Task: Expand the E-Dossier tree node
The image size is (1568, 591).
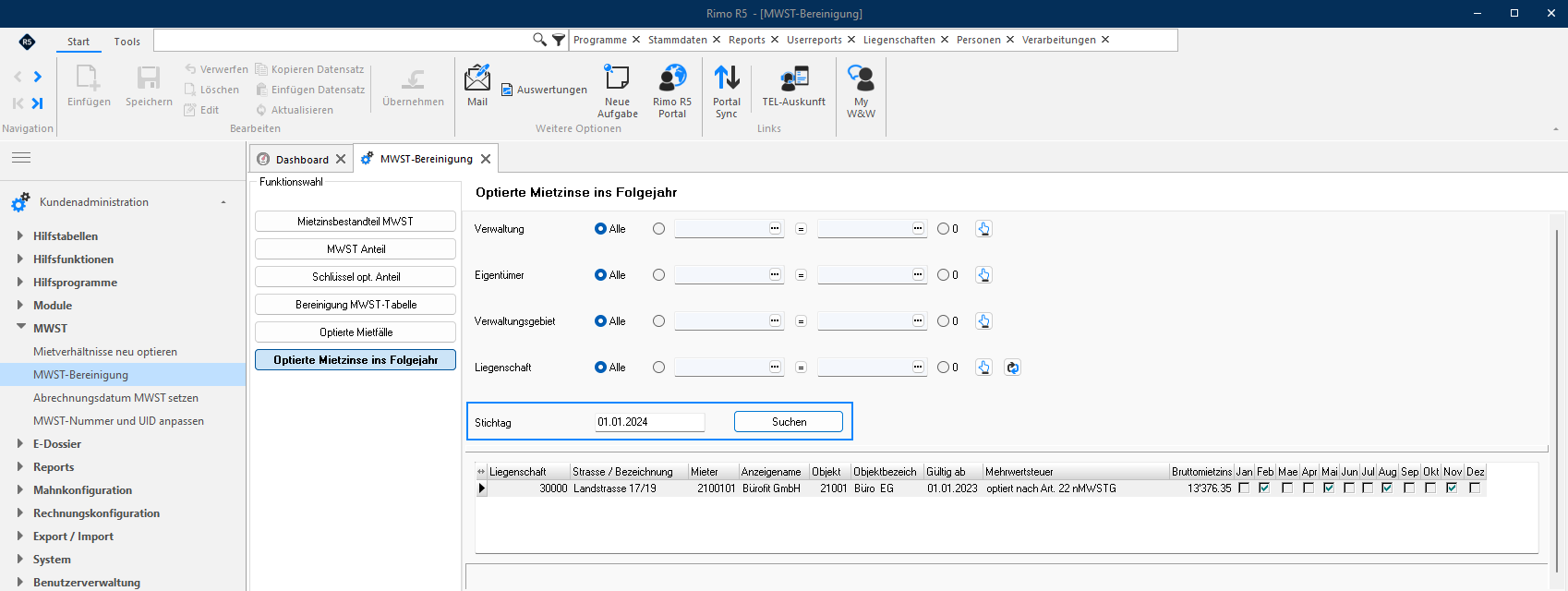Action: (x=20, y=443)
